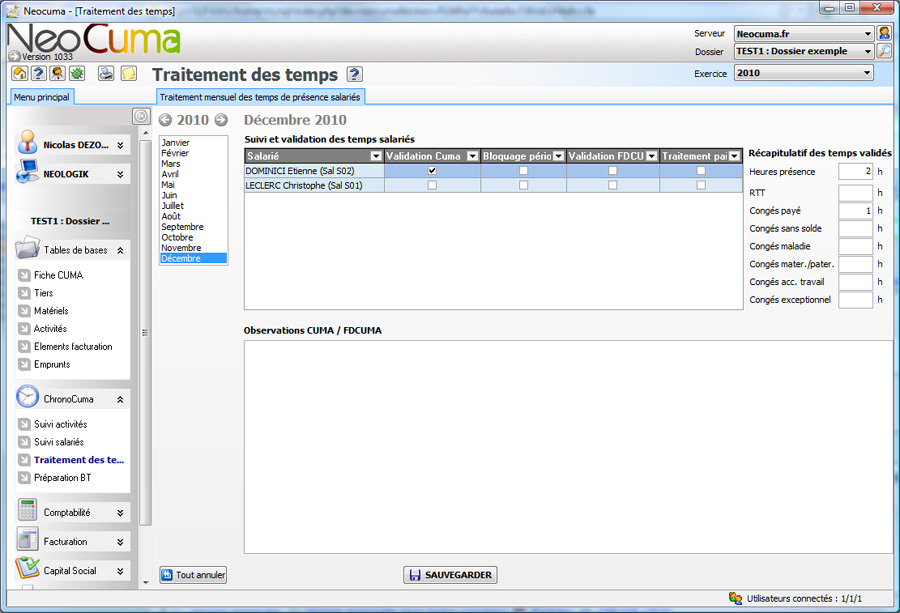Select the LECLERC Christophe (Sal S01) row
Image resolution: width=900 pixels, height=613 pixels.
click(493, 185)
